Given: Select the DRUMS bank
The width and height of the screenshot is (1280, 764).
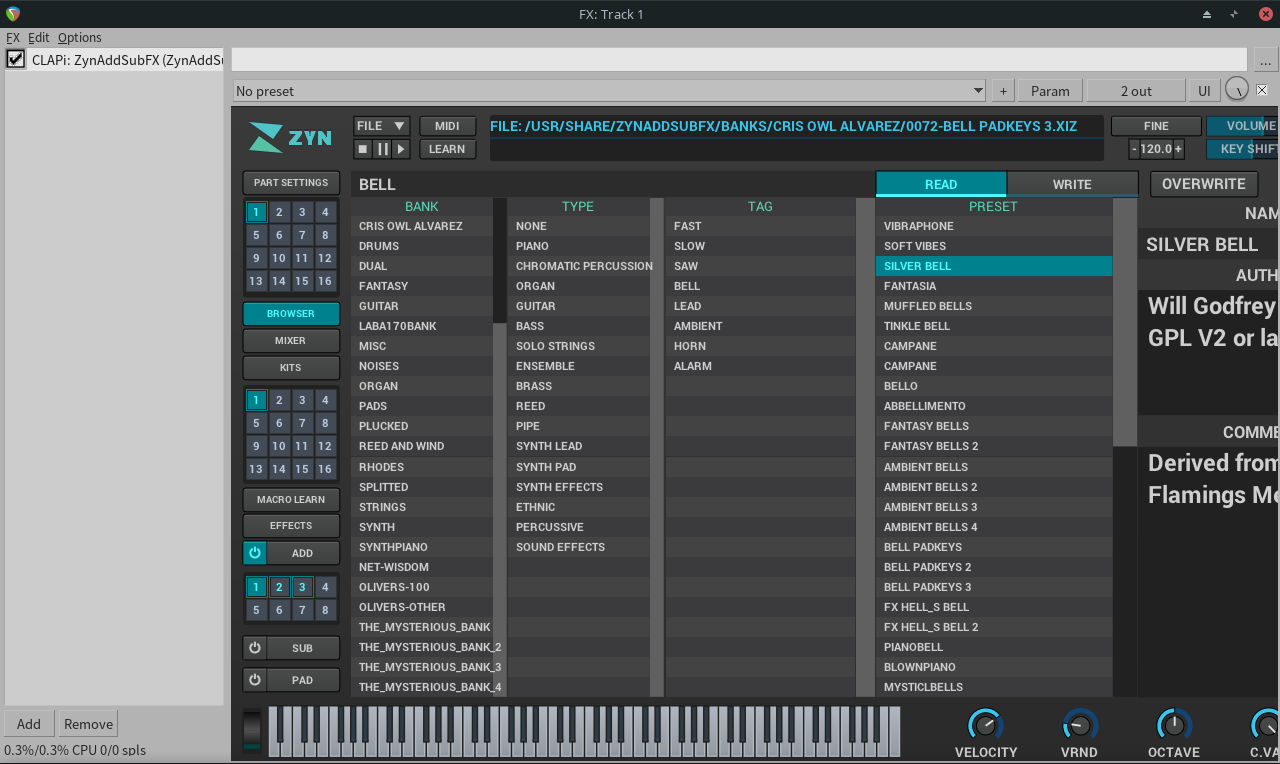Looking at the screenshot, I should pyautogui.click(x=422, y=246).
